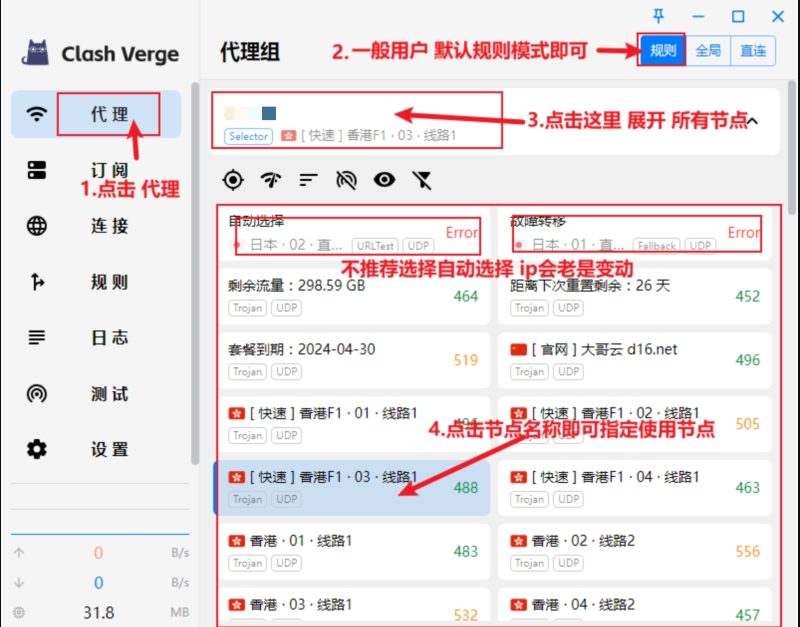Show proxy details with the eye icon
800x627 pixels.
click(383, 180)
